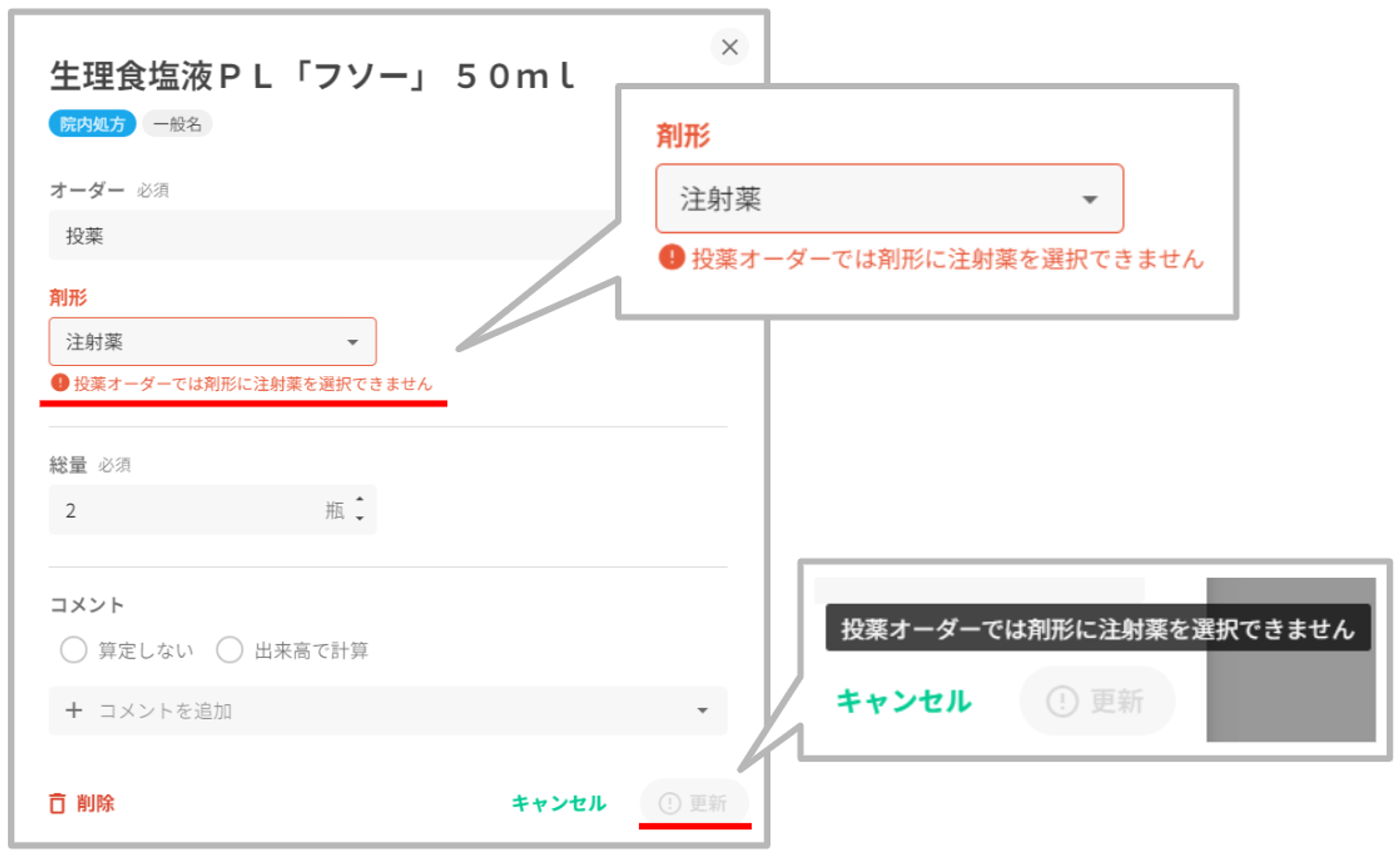Open the enlarged 注射薬 dropdown in the callout
This screenshot has width=1400, height=859.
889,199
